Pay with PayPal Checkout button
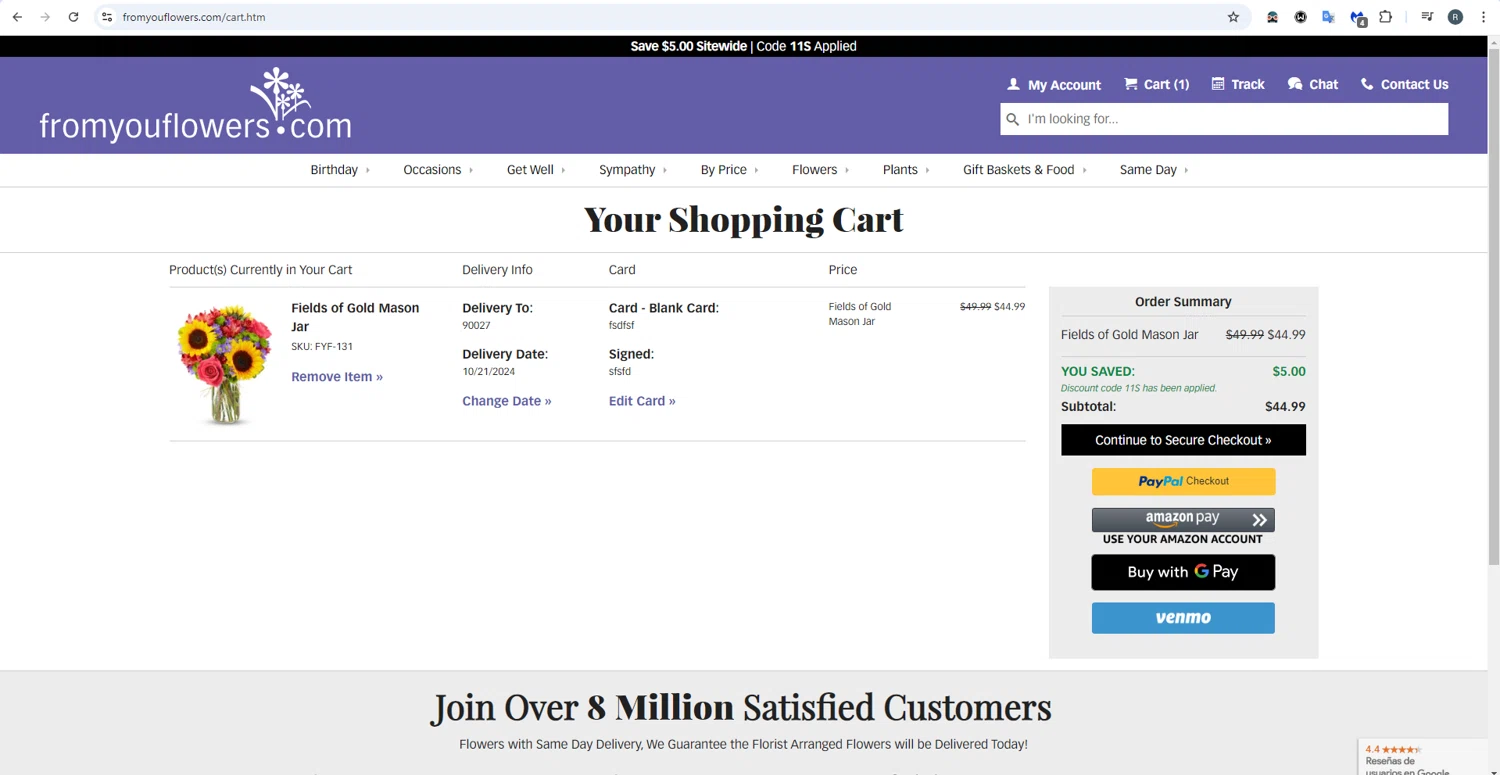Image resolution: width=1500 pixels, height=775 pixels. pyautogui.click(x=1183, y=481)
